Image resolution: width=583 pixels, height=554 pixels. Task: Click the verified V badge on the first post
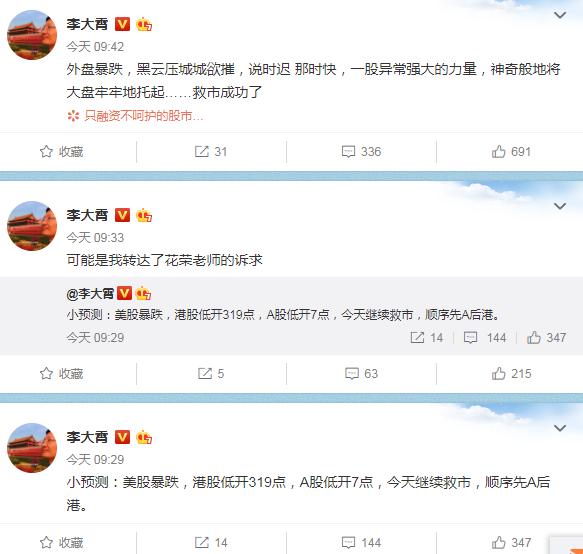(x=122, y=24)
